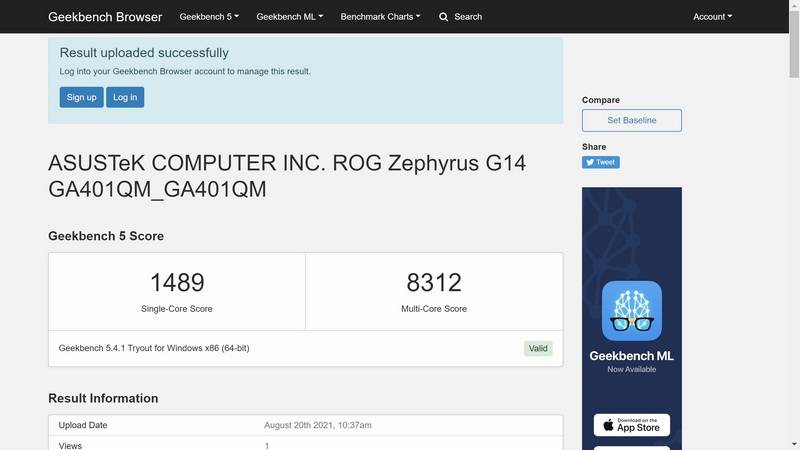Image resolution: width=800 pixels, height=450 pixels.
Task: Click the Geekbench 5.4.1 Tryout version text
Action: [154, 348]
